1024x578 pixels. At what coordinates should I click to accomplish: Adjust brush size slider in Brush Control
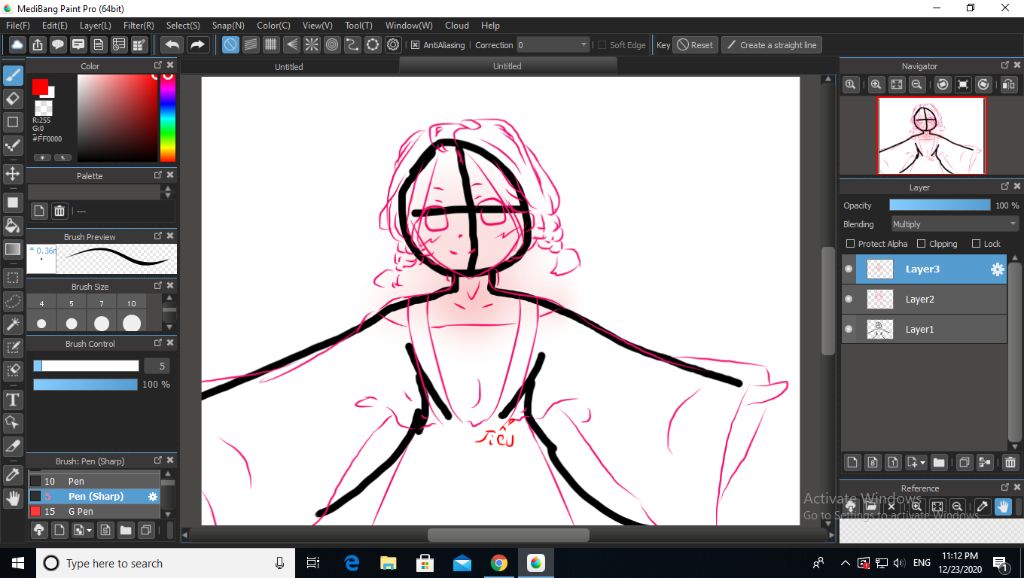point(86,366)
